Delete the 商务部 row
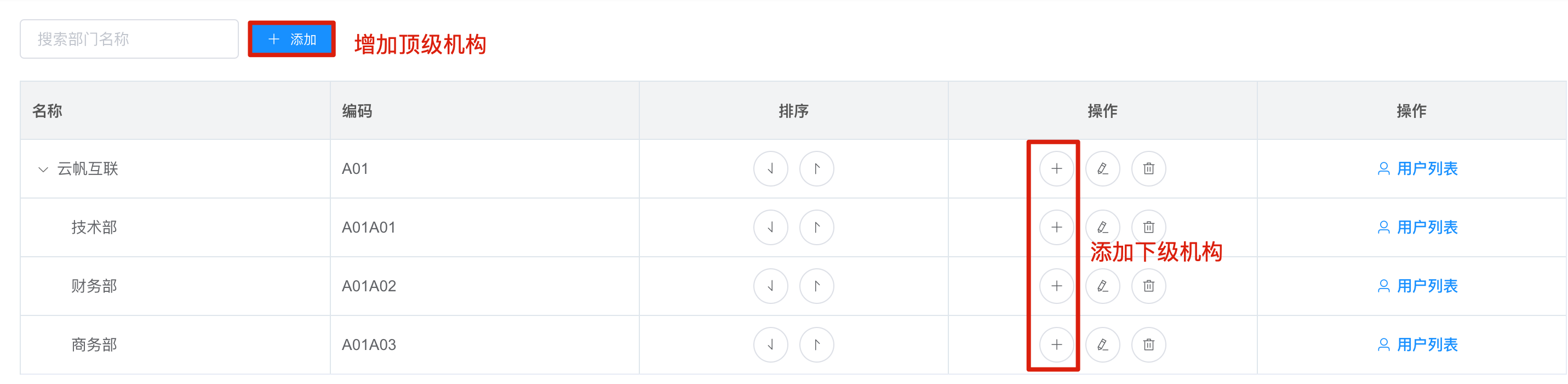 1149,345
